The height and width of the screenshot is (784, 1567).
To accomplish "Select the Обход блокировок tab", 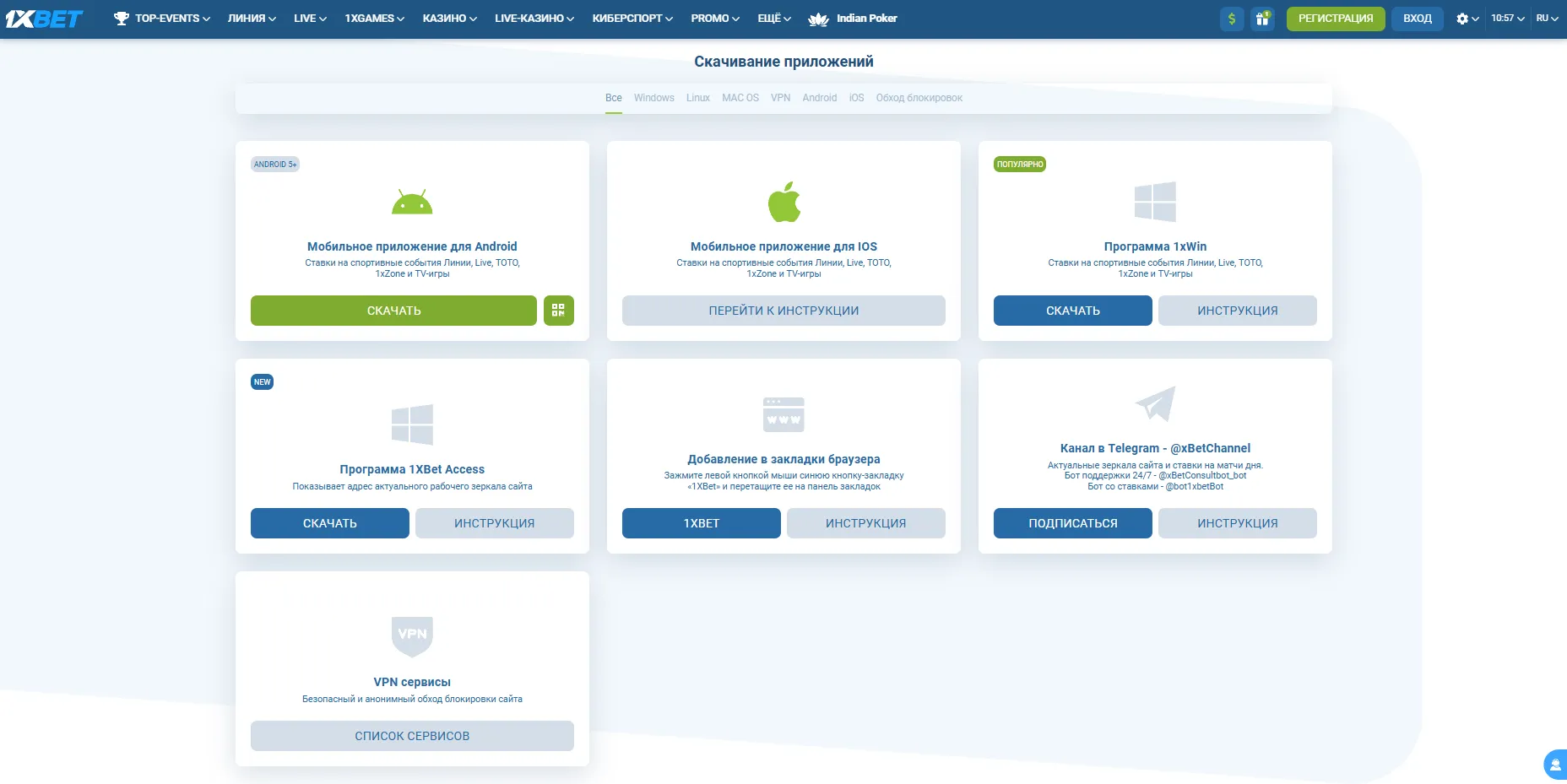I will tap(919, 98).
